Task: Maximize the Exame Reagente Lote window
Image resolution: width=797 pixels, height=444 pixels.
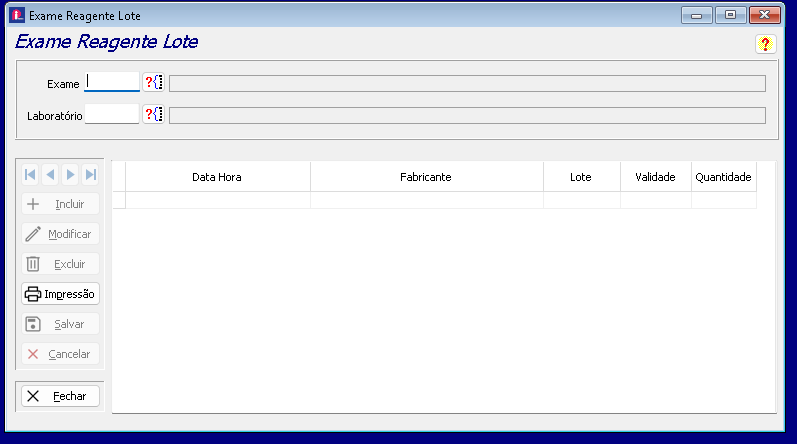Action: [731, 15]
